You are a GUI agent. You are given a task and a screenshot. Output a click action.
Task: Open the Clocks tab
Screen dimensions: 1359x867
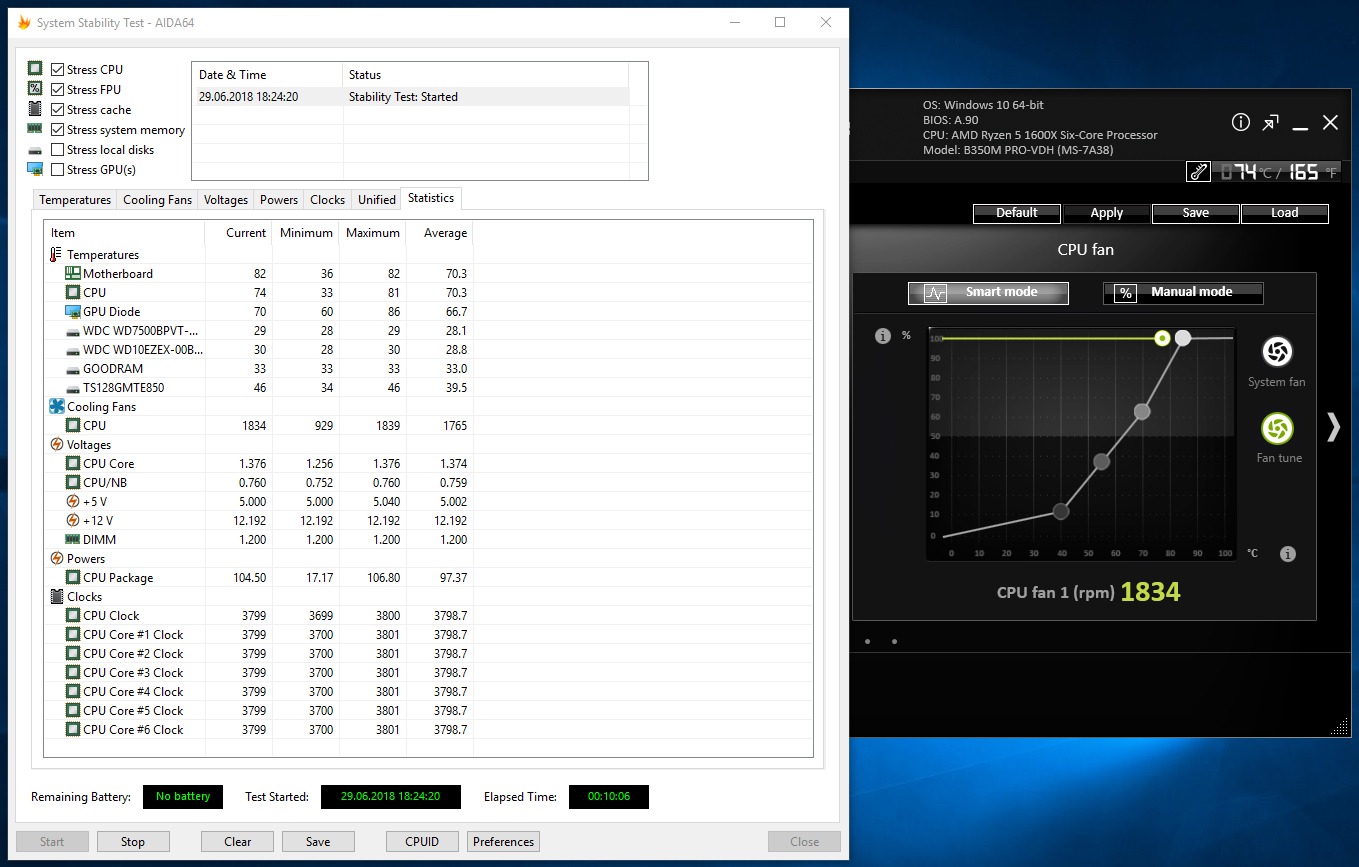(327, 200)
